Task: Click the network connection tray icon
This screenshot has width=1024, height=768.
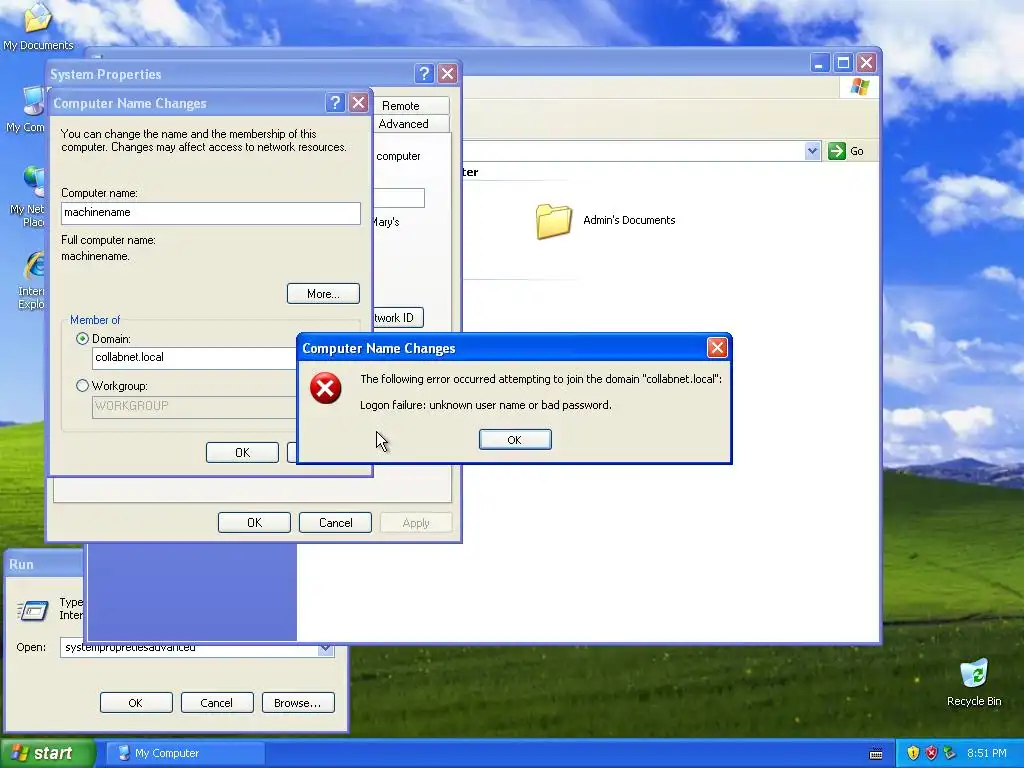Action: point(950,753)
